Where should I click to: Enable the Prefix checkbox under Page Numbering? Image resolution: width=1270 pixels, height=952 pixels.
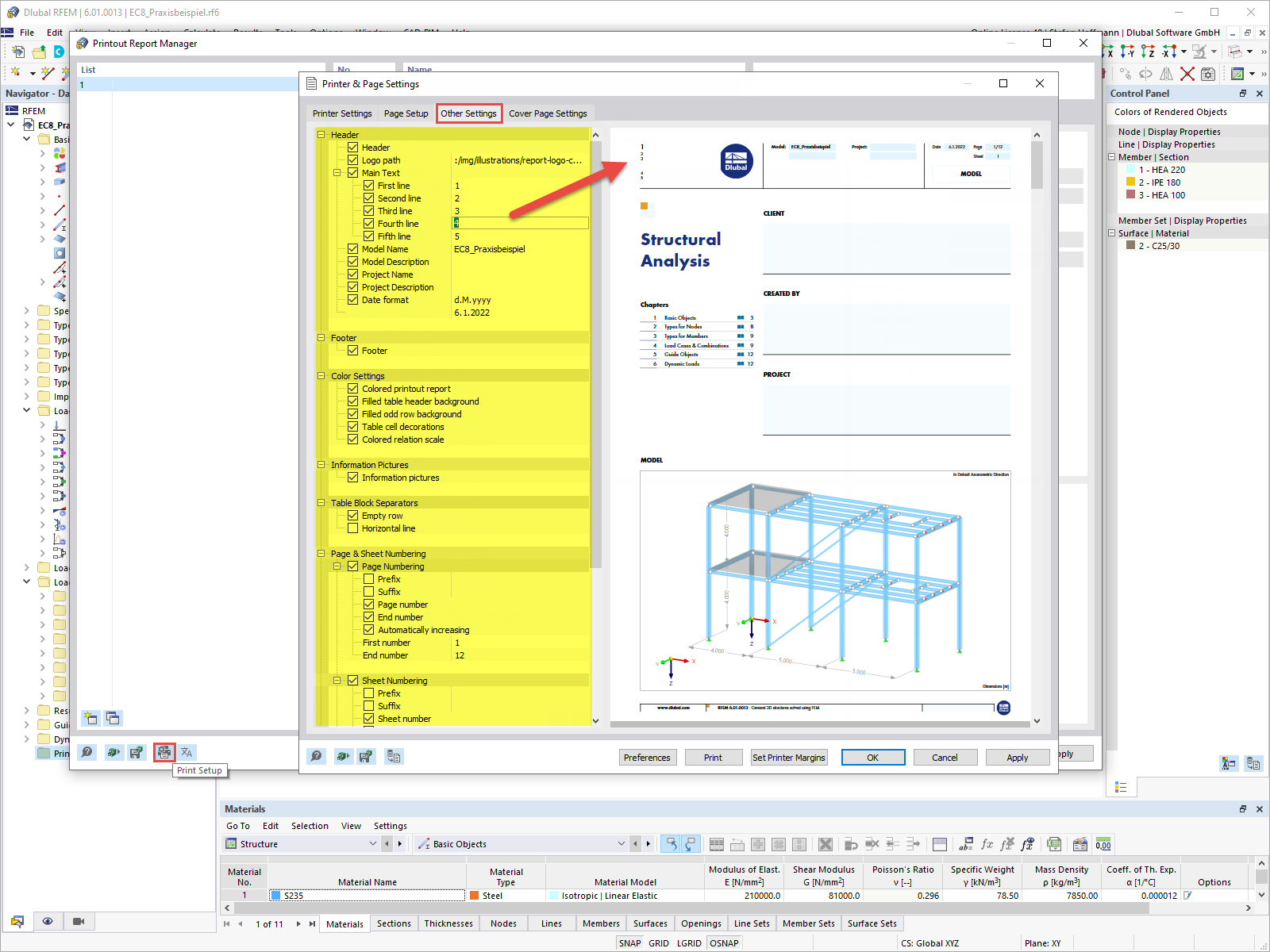tap(369, 579)
